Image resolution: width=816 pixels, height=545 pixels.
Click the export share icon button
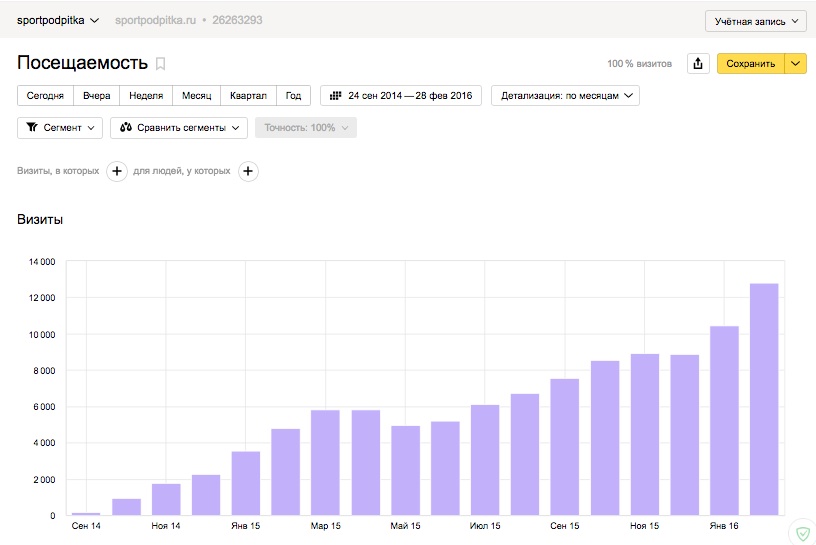tap(698, 64)
